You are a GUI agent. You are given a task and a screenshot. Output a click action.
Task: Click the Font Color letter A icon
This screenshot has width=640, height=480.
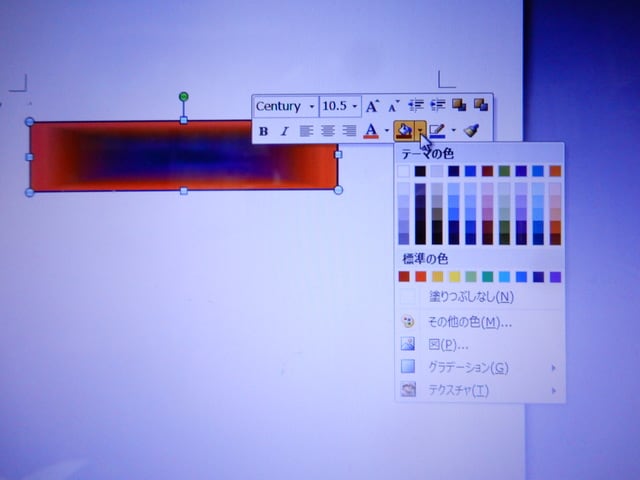pyautogui.click(x=371, y=130)
